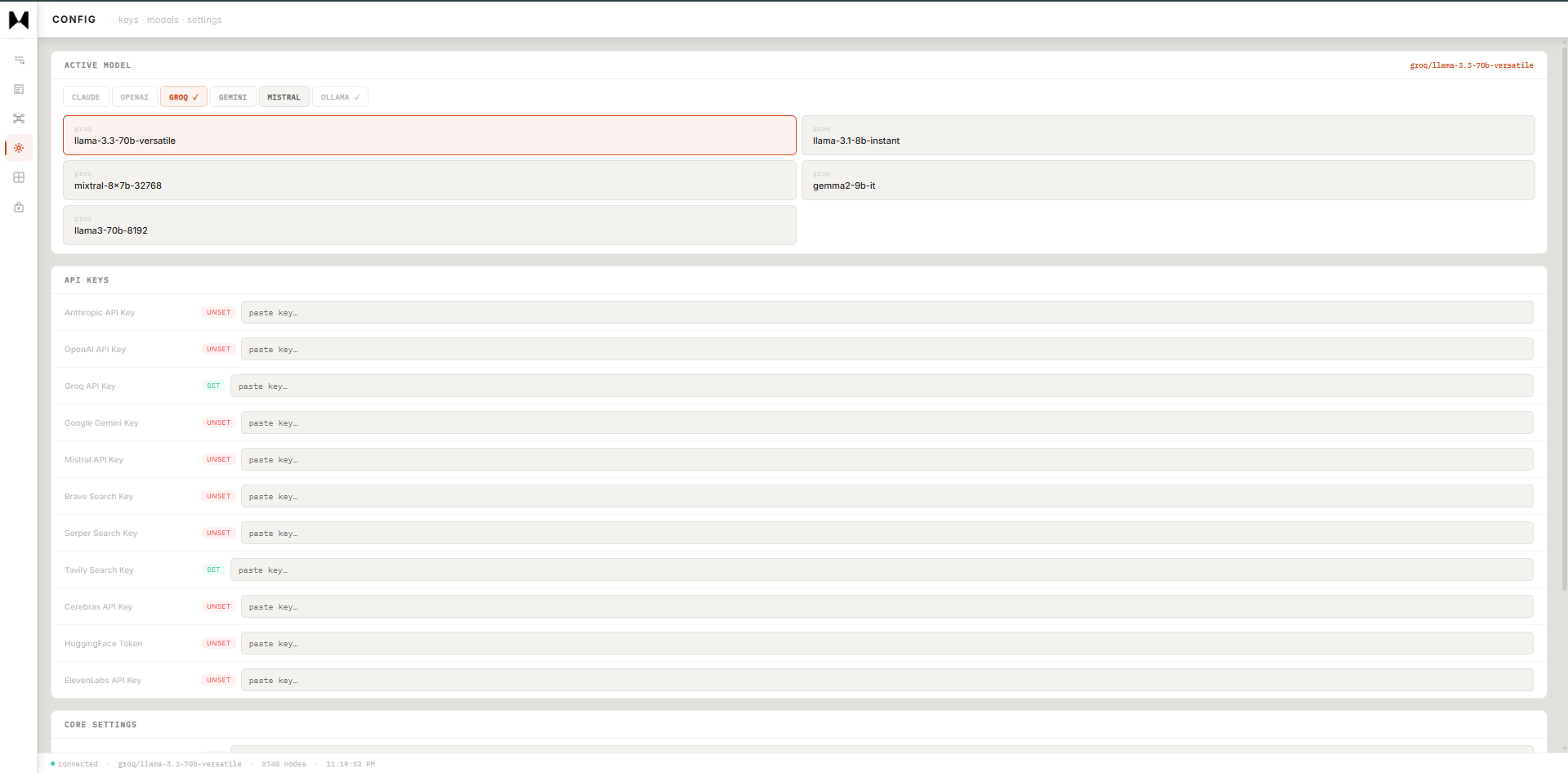Switch to the Ollama provider tab
Image resolution: width=1568 pixels, height=773 pixels.
click(340, 97)
